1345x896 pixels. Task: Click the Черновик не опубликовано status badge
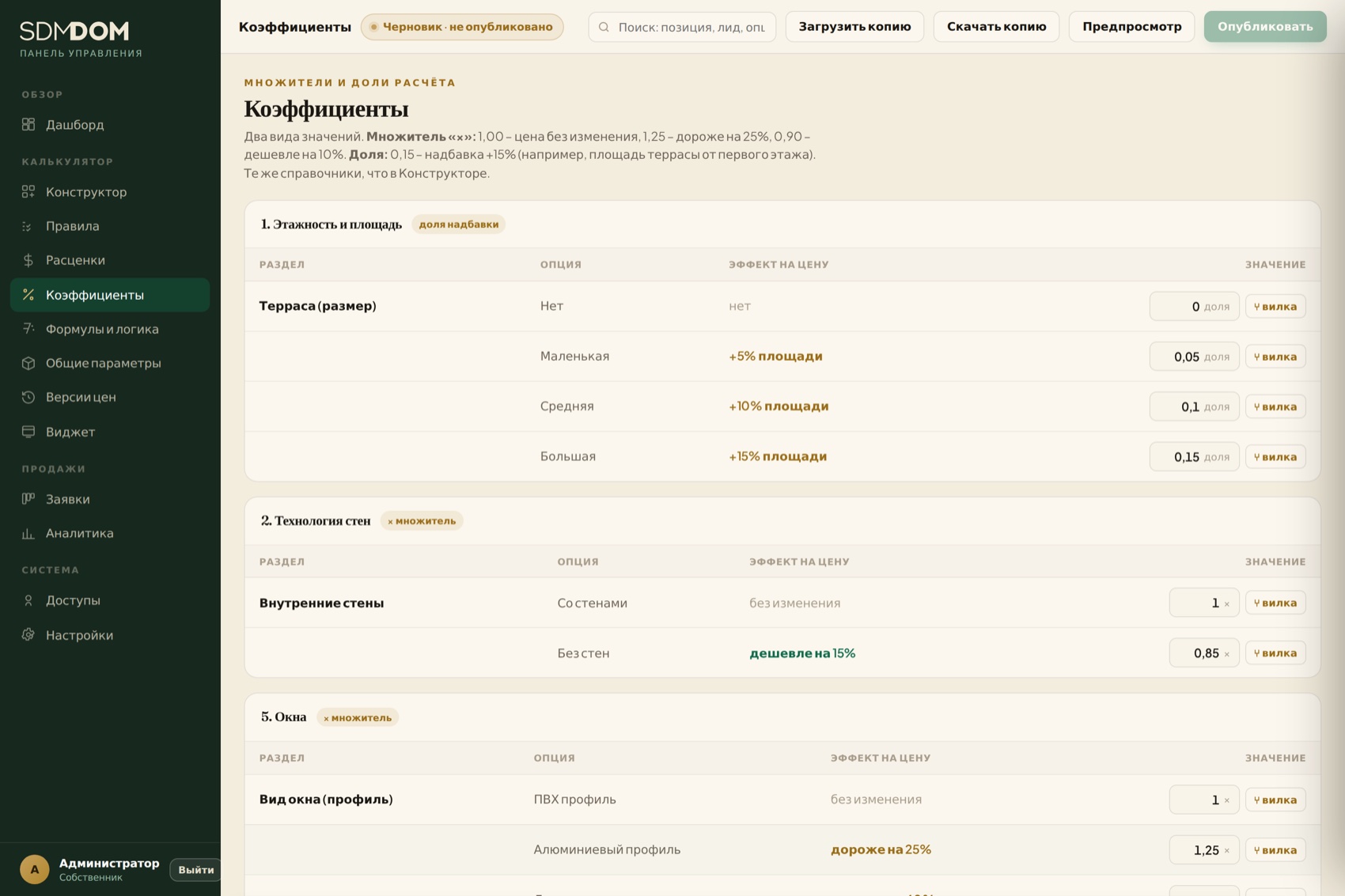coord(462,27)
